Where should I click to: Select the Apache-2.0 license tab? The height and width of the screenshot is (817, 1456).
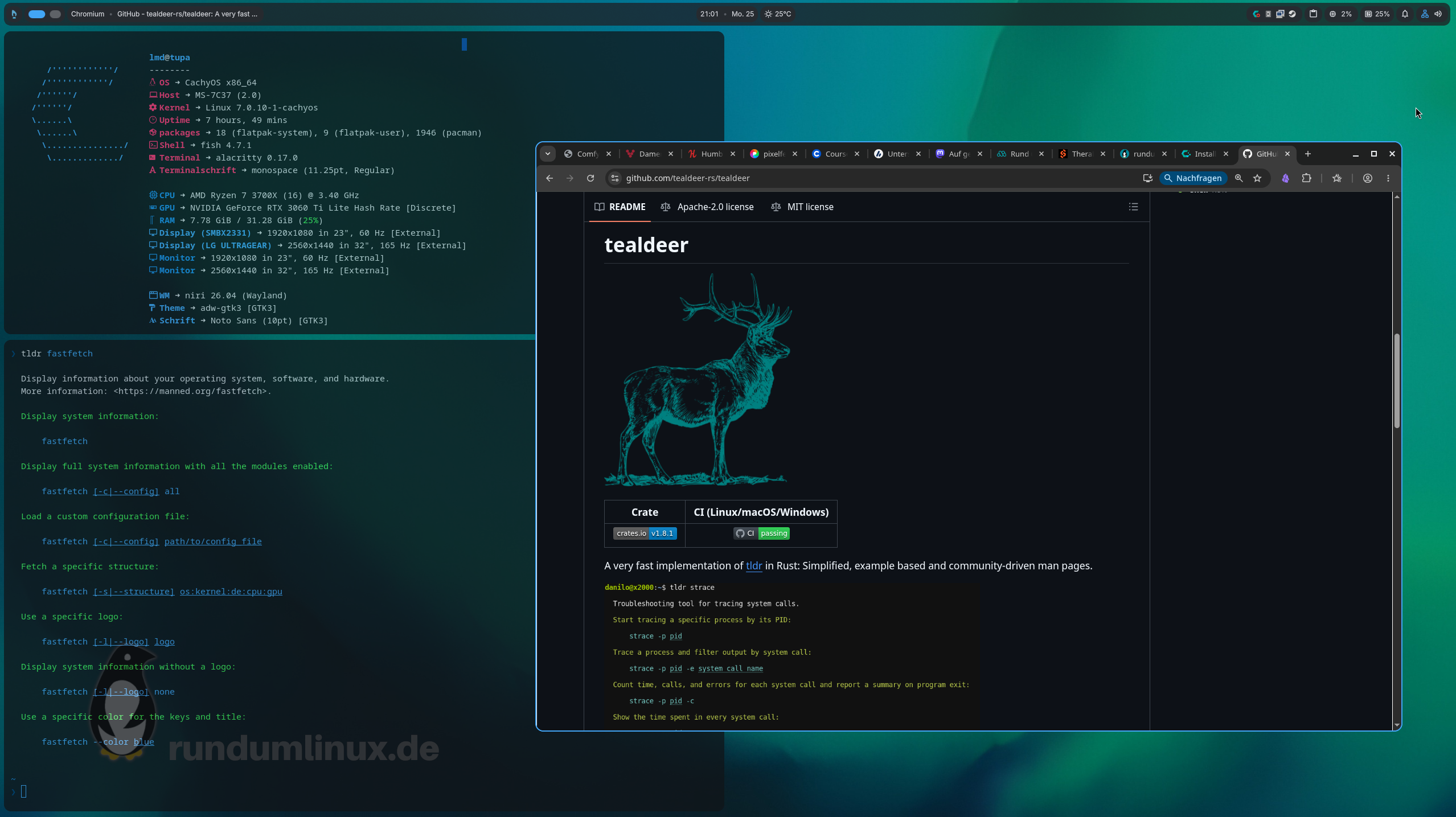tap(707, 207)
